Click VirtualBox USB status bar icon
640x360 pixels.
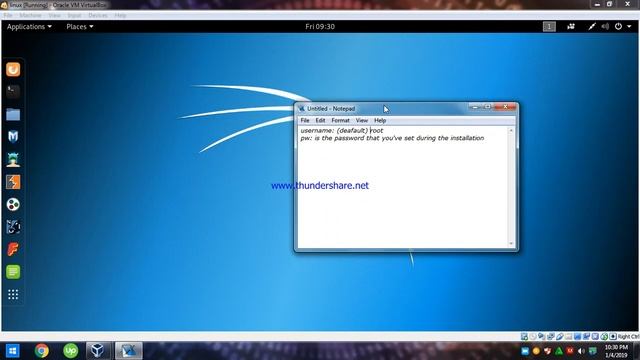click(x=560, y=336)
